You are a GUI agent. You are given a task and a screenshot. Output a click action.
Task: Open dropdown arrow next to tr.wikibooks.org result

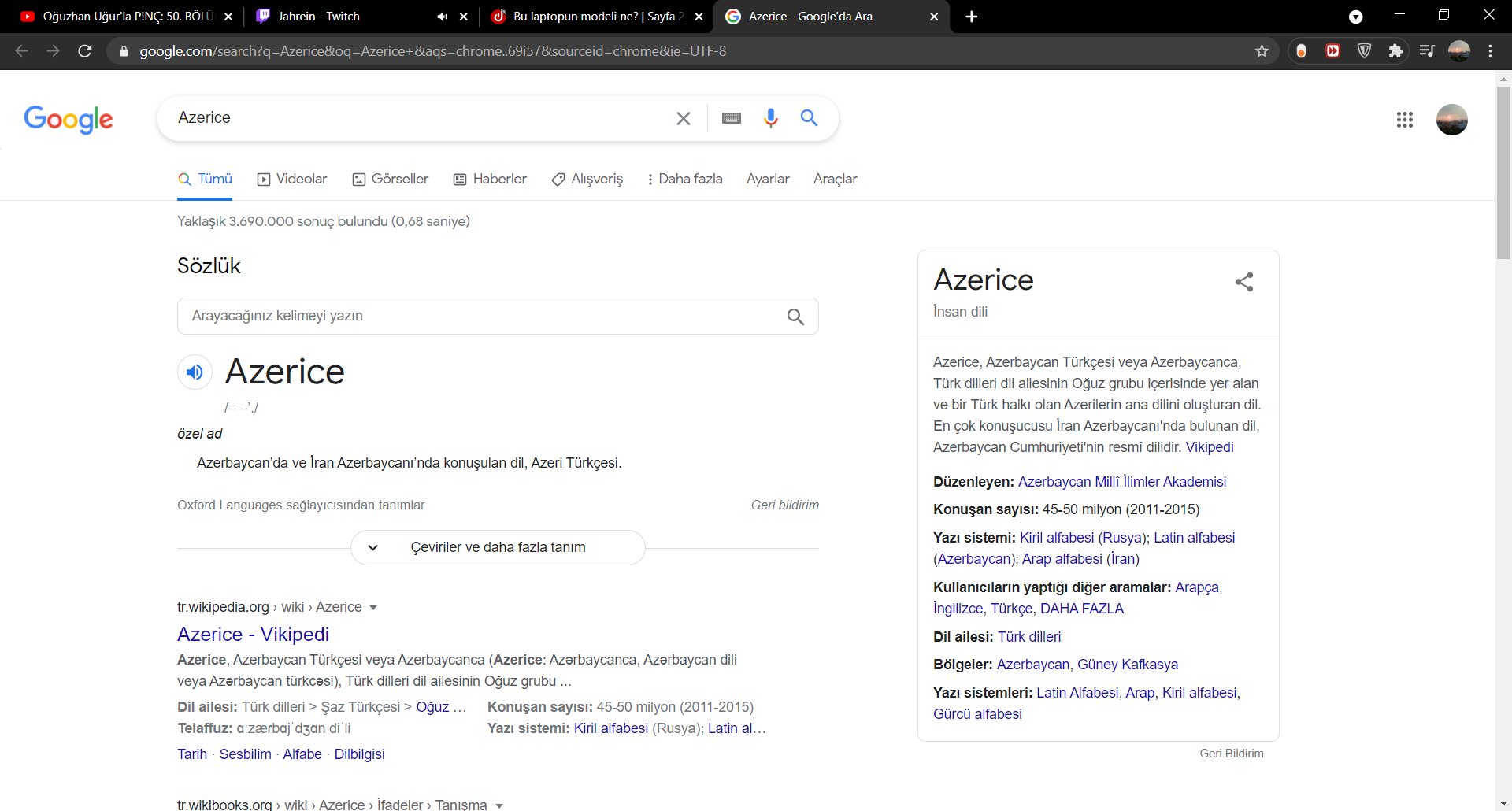(x=499, y=805)
